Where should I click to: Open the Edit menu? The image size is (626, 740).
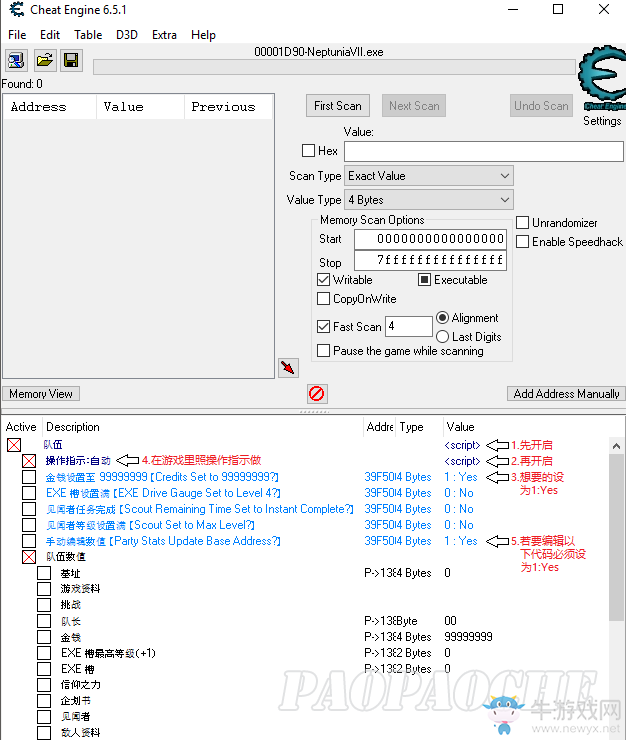50,35
